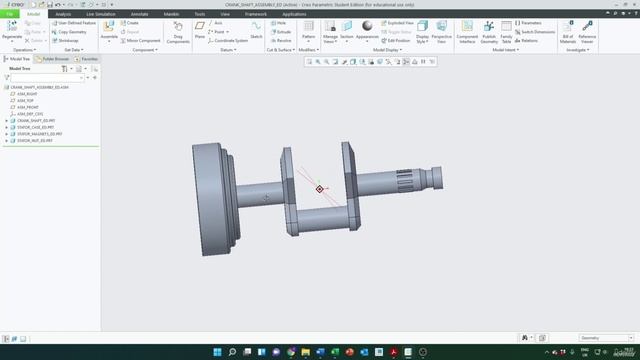Select the Drag Components tool
This screenshot has width=640, height=360.
tap(178, 32)
